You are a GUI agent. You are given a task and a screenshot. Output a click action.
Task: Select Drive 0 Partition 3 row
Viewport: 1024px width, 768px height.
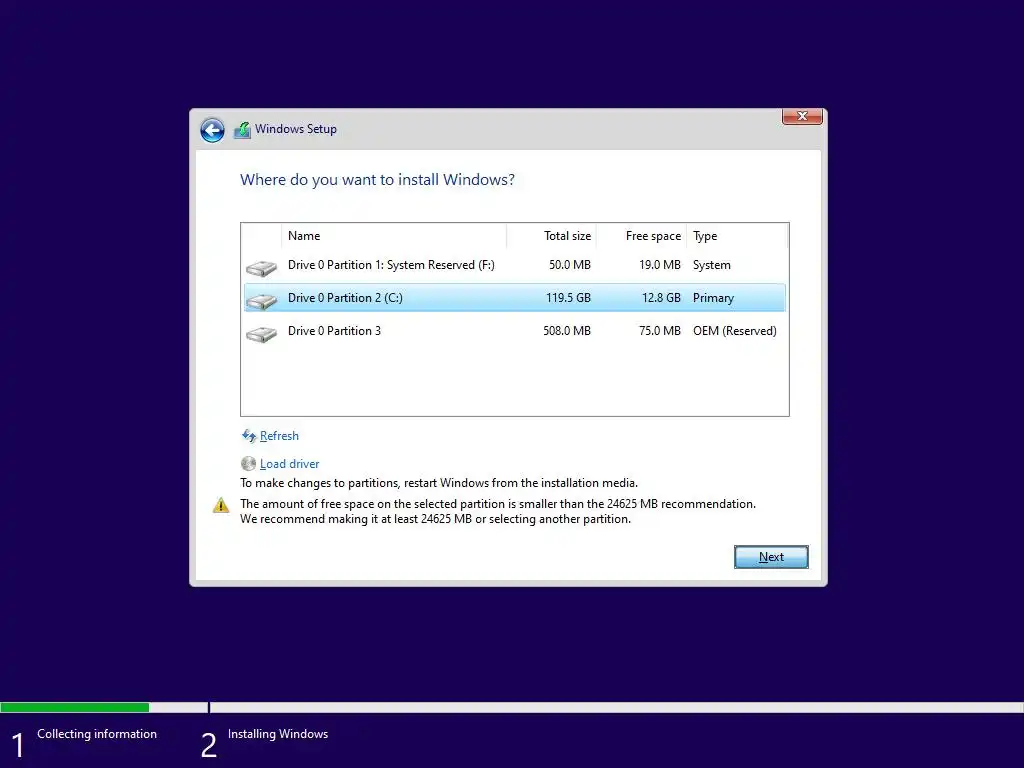[515, 331]
